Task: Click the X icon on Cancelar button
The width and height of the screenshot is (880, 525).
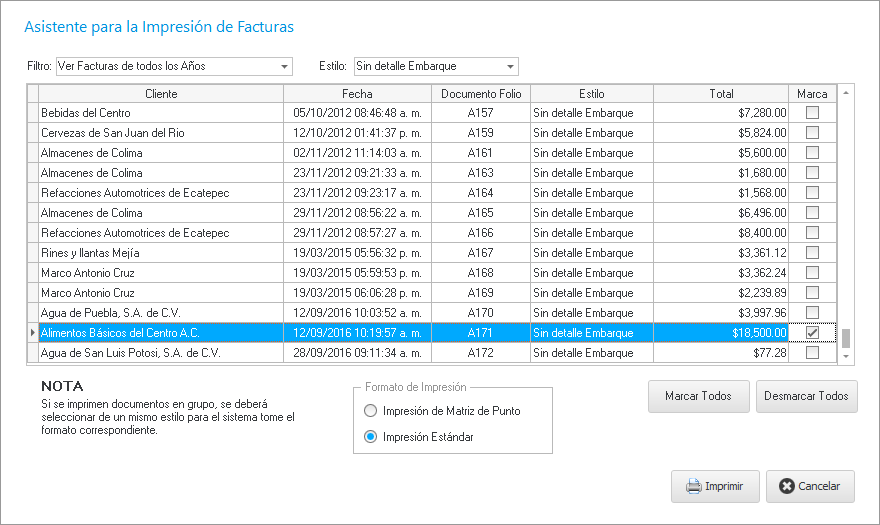Action: click(786, 487)
